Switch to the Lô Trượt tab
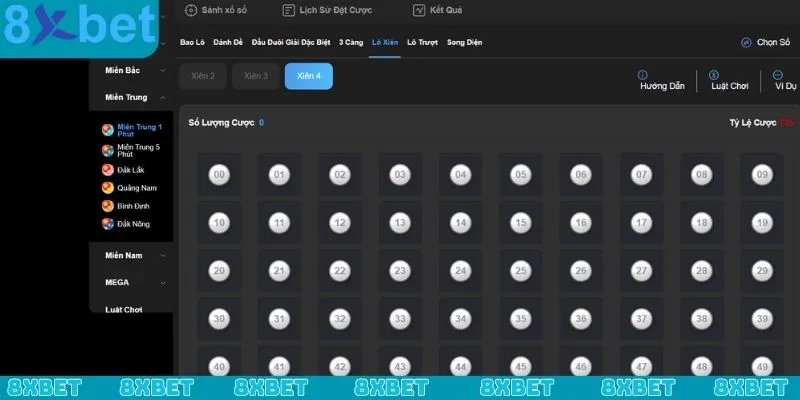The height and width of the screenshot is (400, 800). click(x=421, y=43)
